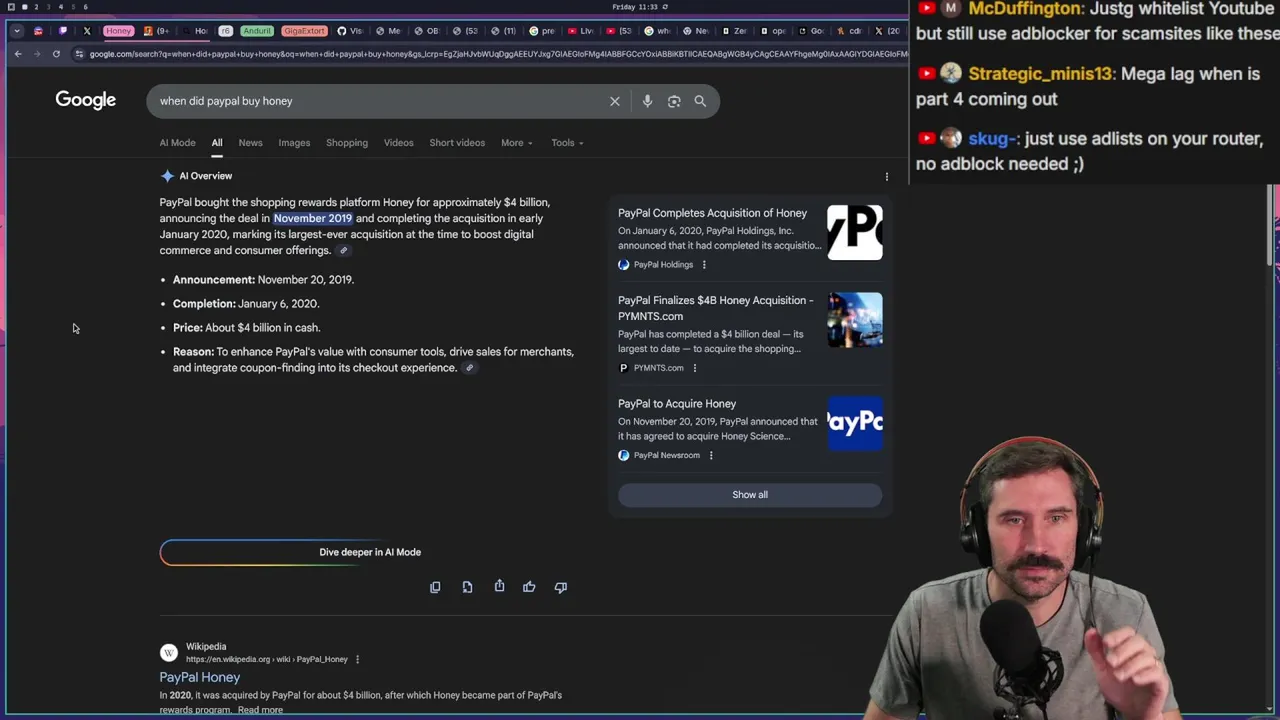The image size is (1280, 720).
Task: Select the Images search tab
Action: [294, 143]
